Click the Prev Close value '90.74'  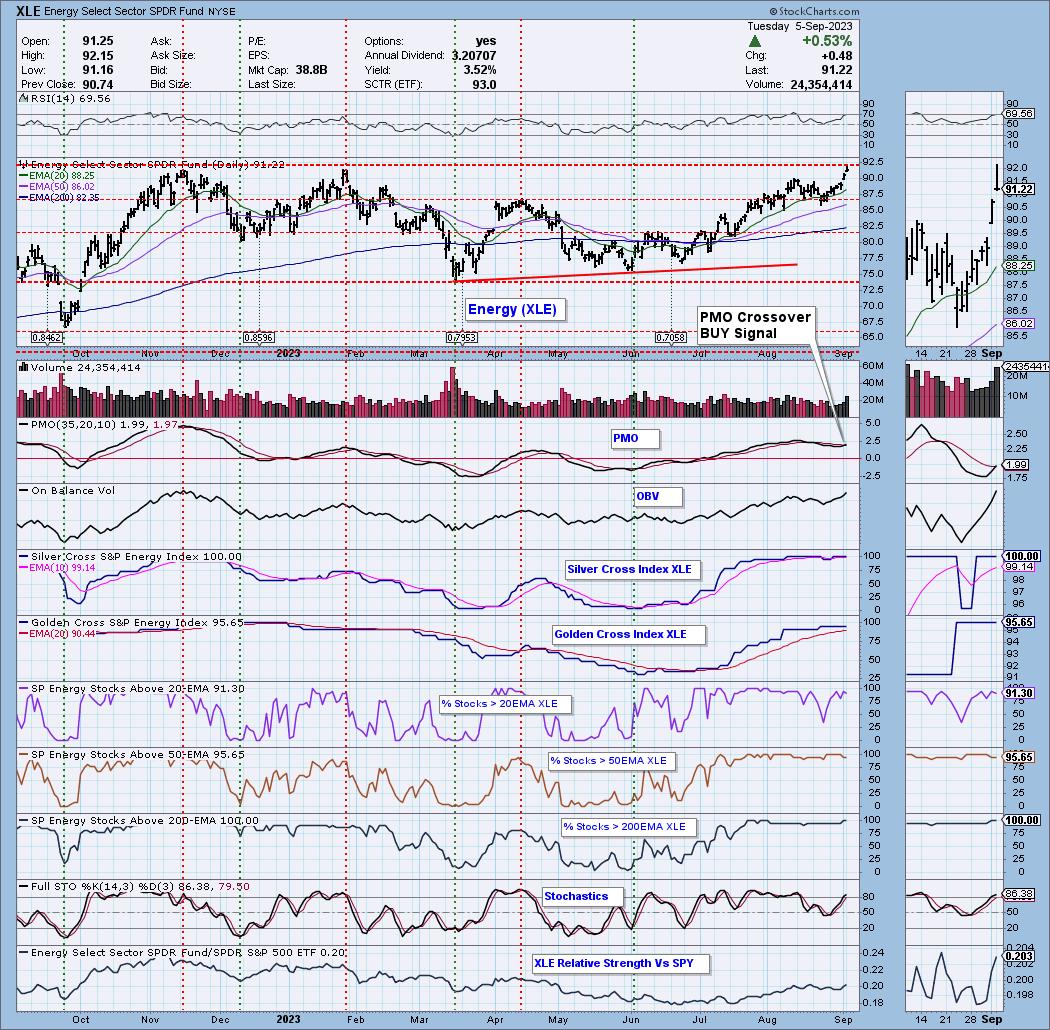pos(98,84)
